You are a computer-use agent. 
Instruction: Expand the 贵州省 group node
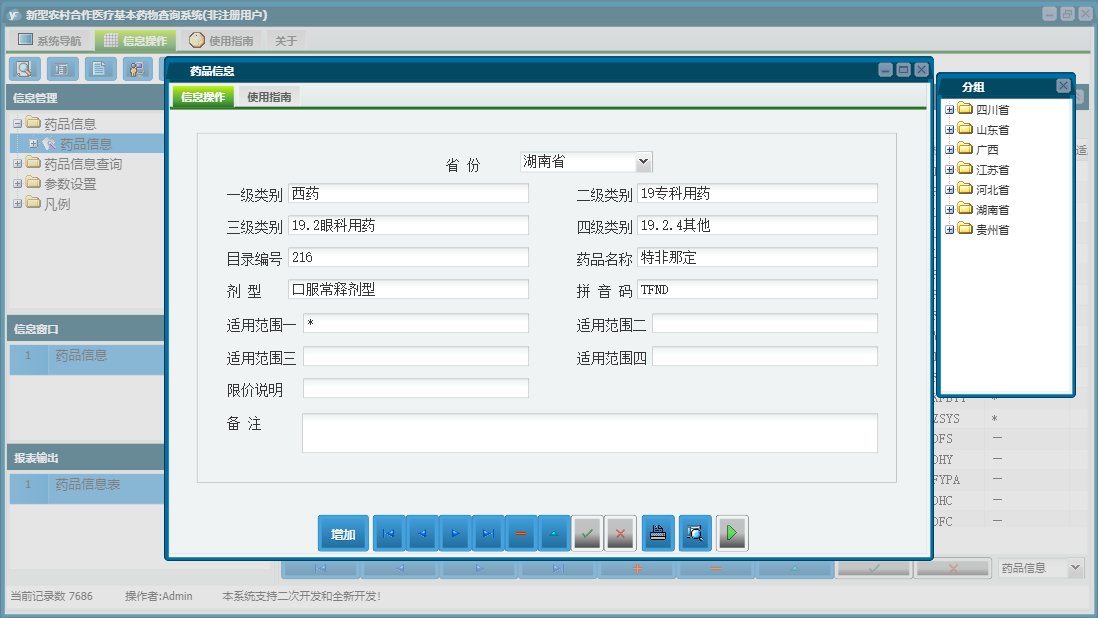click(950, 229)
